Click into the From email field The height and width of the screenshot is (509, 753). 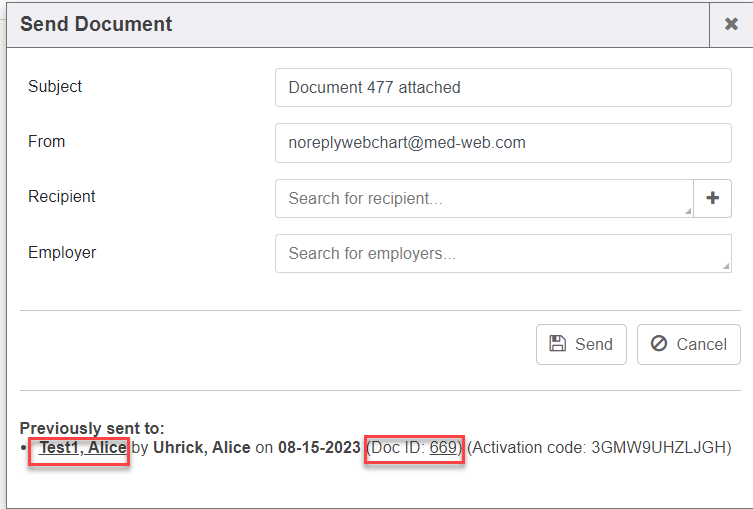(503, 143)
